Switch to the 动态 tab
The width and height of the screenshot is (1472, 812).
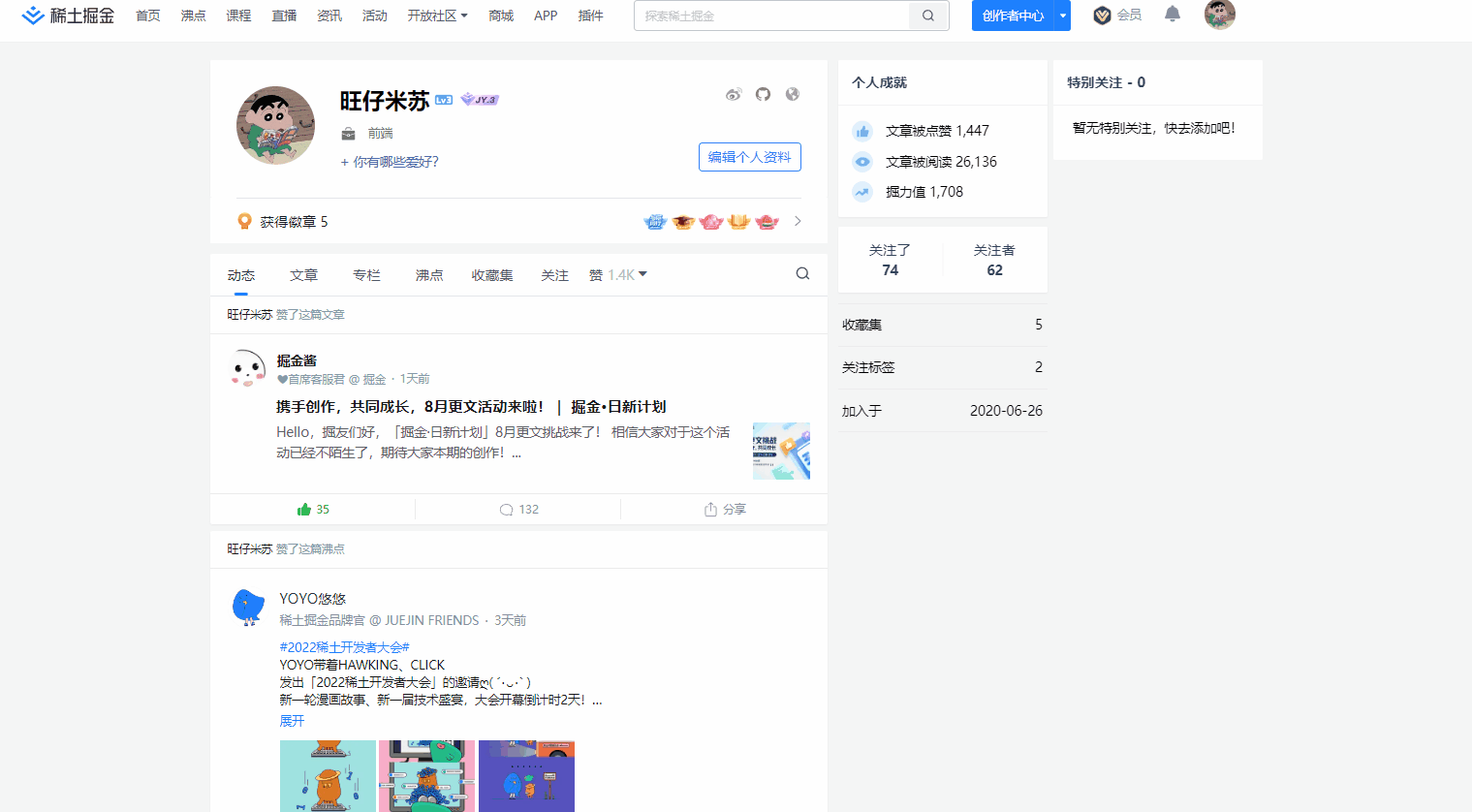coord(241,275)
